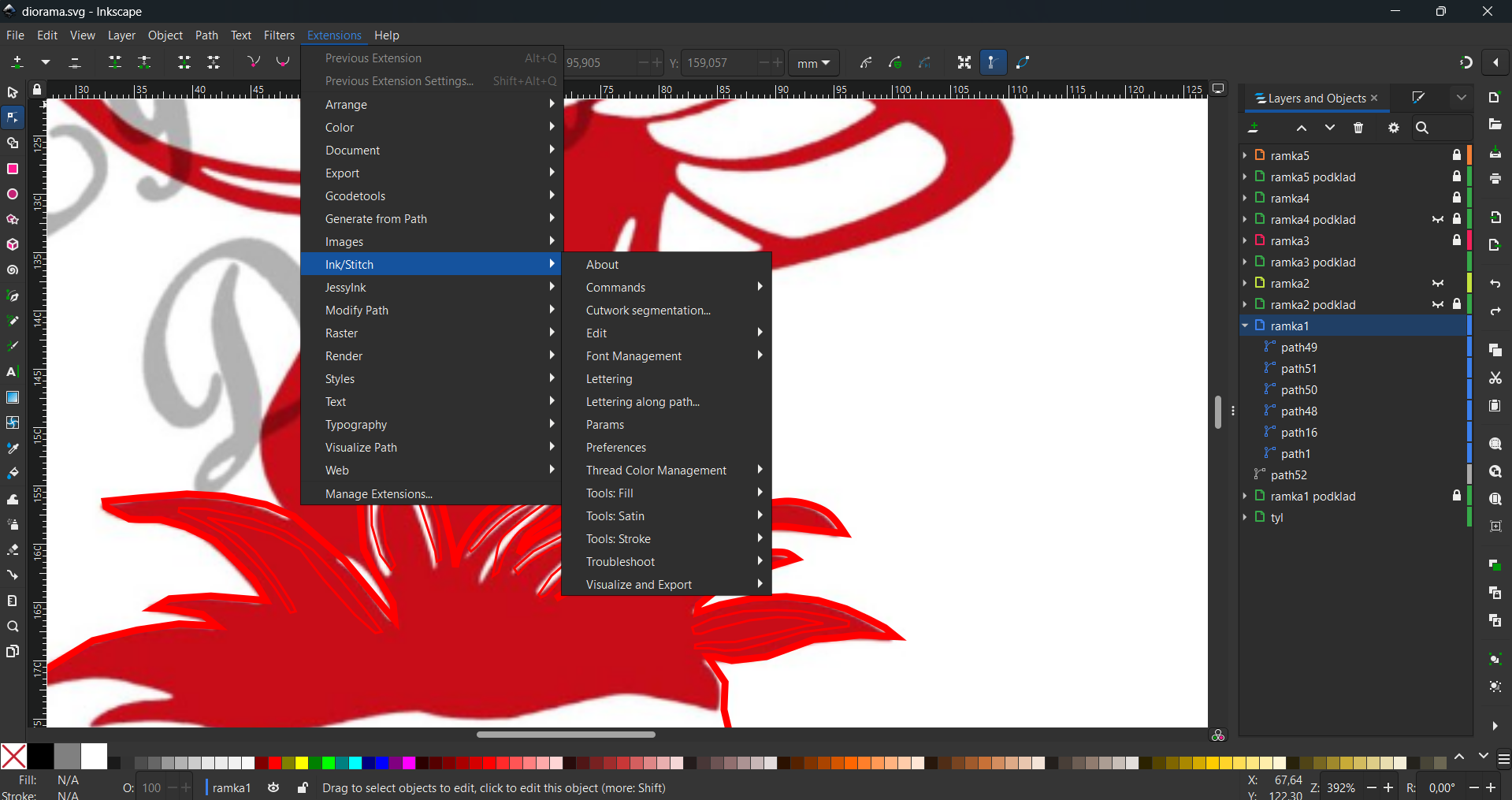Open Lettering in Ink/Stitch menu
This screenshot has width=1512, height=800.
[x=667, y=378]
